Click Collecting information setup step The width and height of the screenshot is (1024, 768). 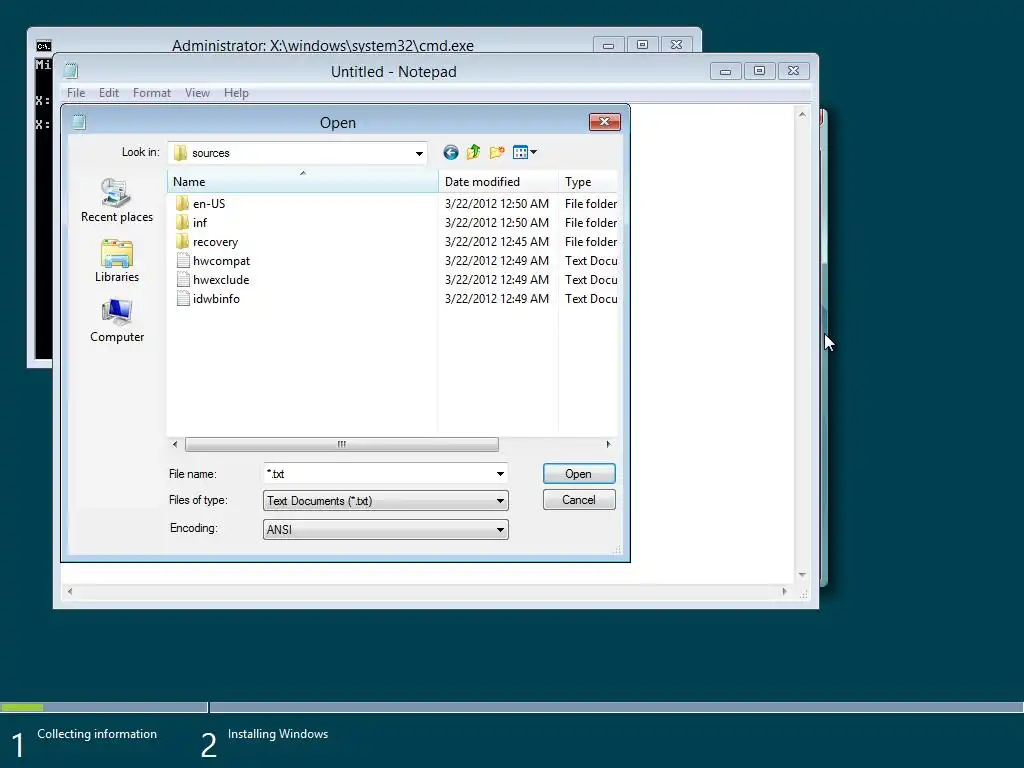tap(97, 734)
